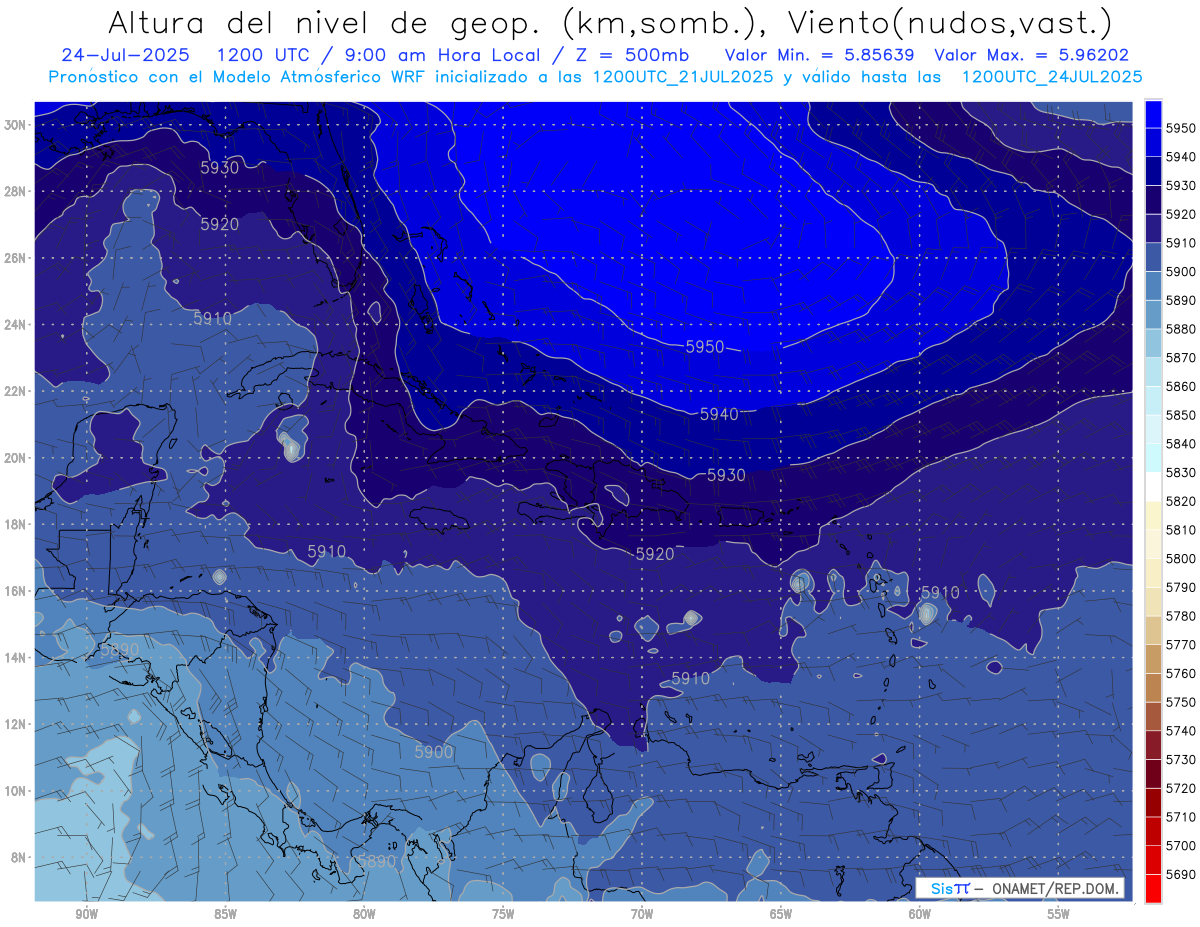Click the '18N' latitude axis label
The image size is (1200, 927).
pyautogui.click(x=14, y=525)
